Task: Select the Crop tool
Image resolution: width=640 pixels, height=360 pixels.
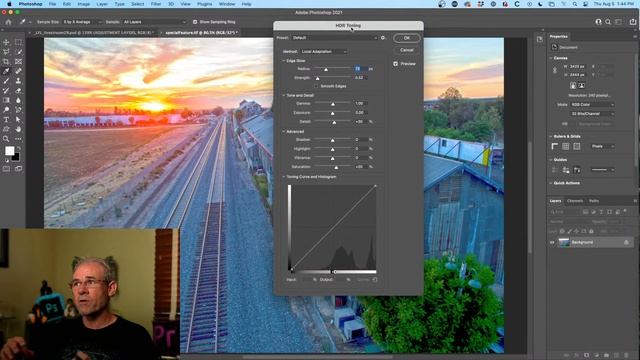Action: pos(6,62)
